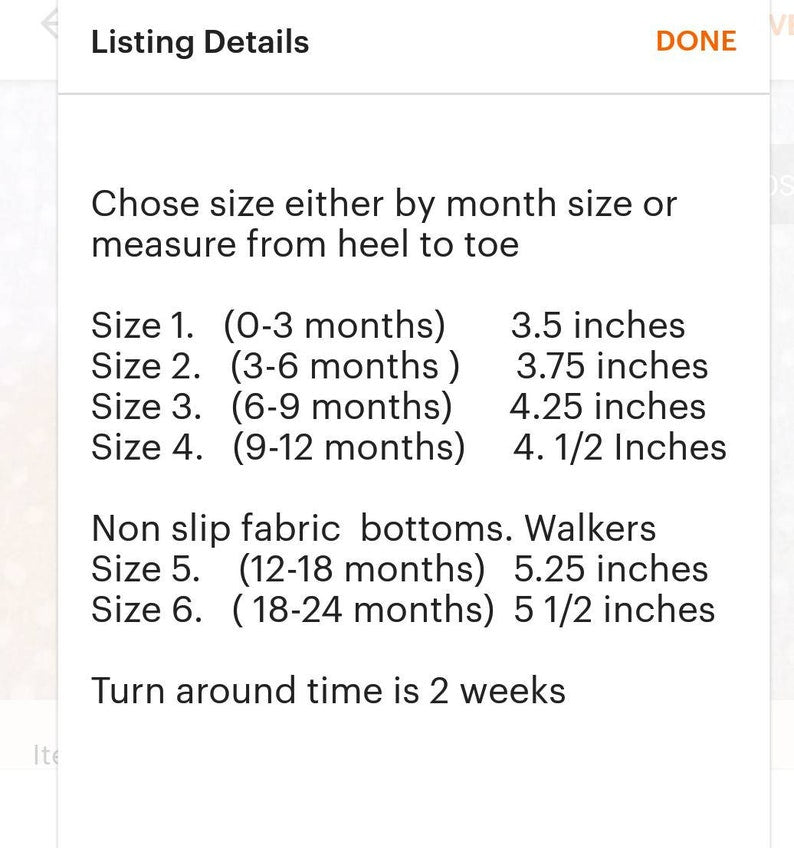Image resolution: width=794 pixels, height=848 pixels.
Task: Tap the Listing Details heading
Action: (x=200, y=42)
